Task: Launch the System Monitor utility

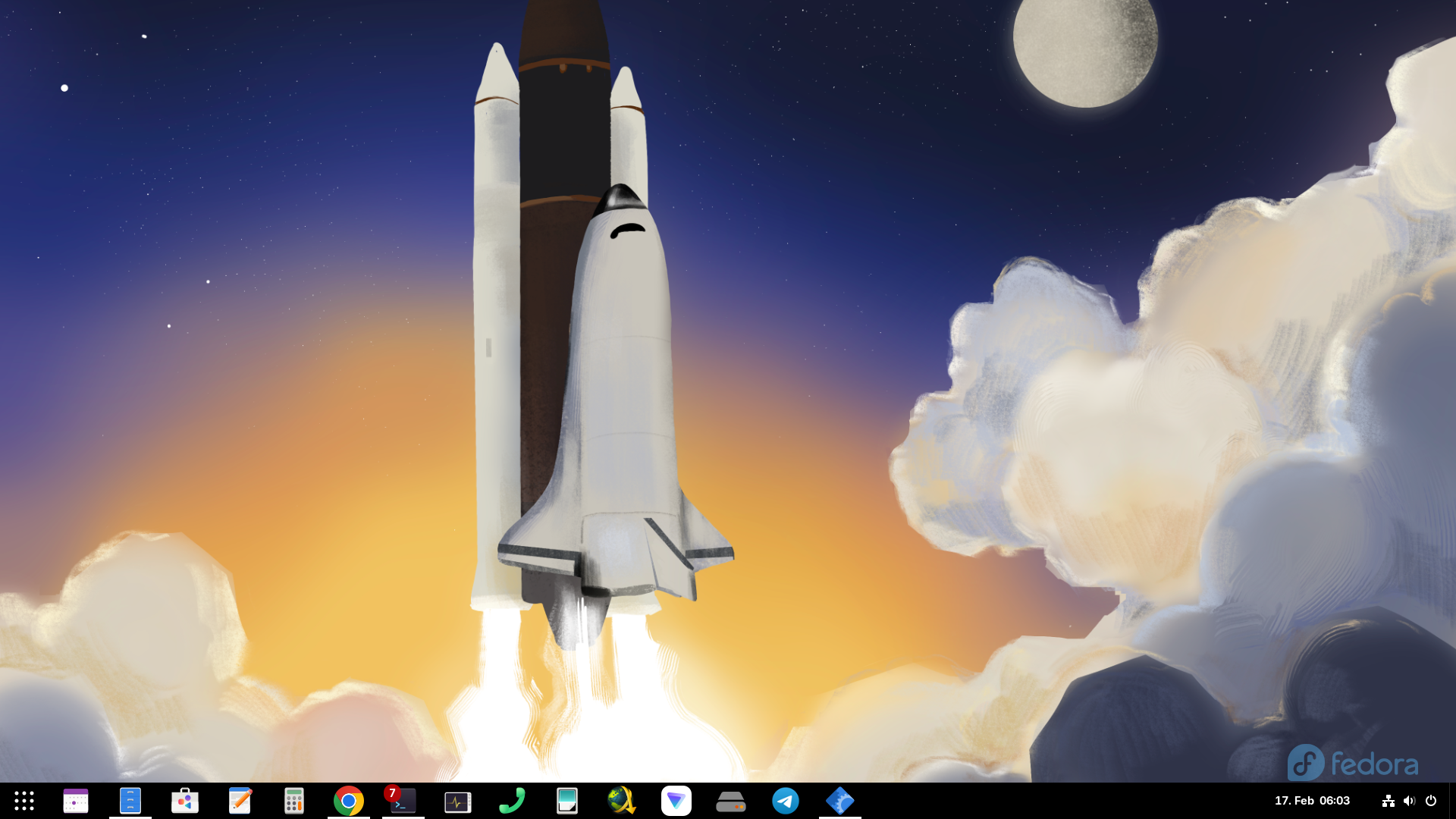Action: (x=458, y=801)
